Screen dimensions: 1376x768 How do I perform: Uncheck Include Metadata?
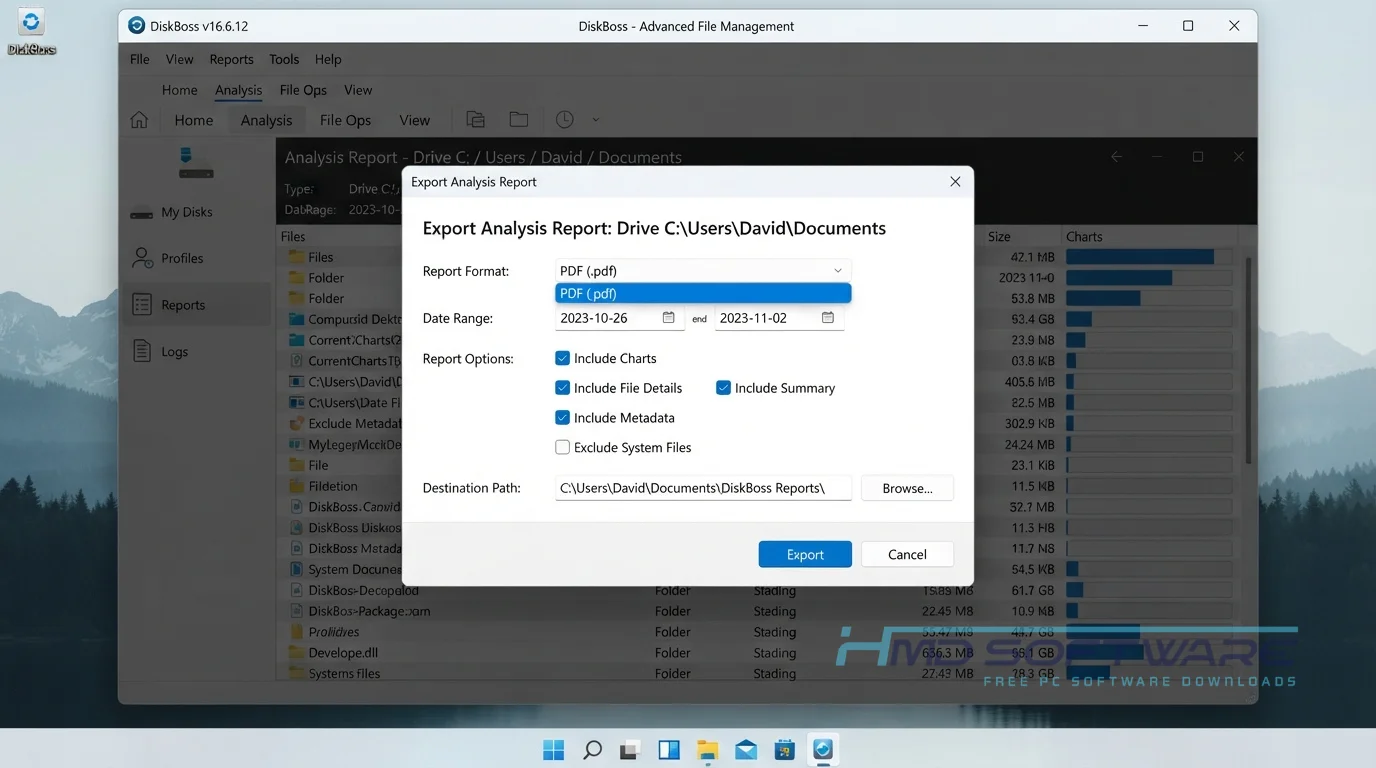click(563, 418)
